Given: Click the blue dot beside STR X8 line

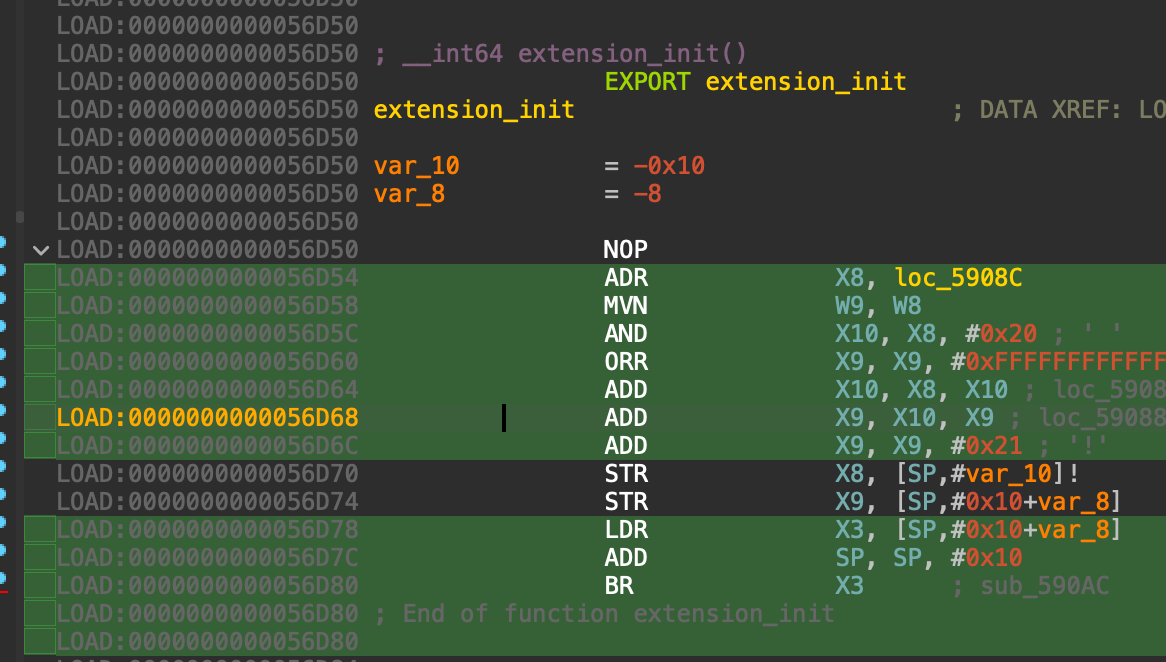Looking at the screenshot, I should click(x=3, y=466).
